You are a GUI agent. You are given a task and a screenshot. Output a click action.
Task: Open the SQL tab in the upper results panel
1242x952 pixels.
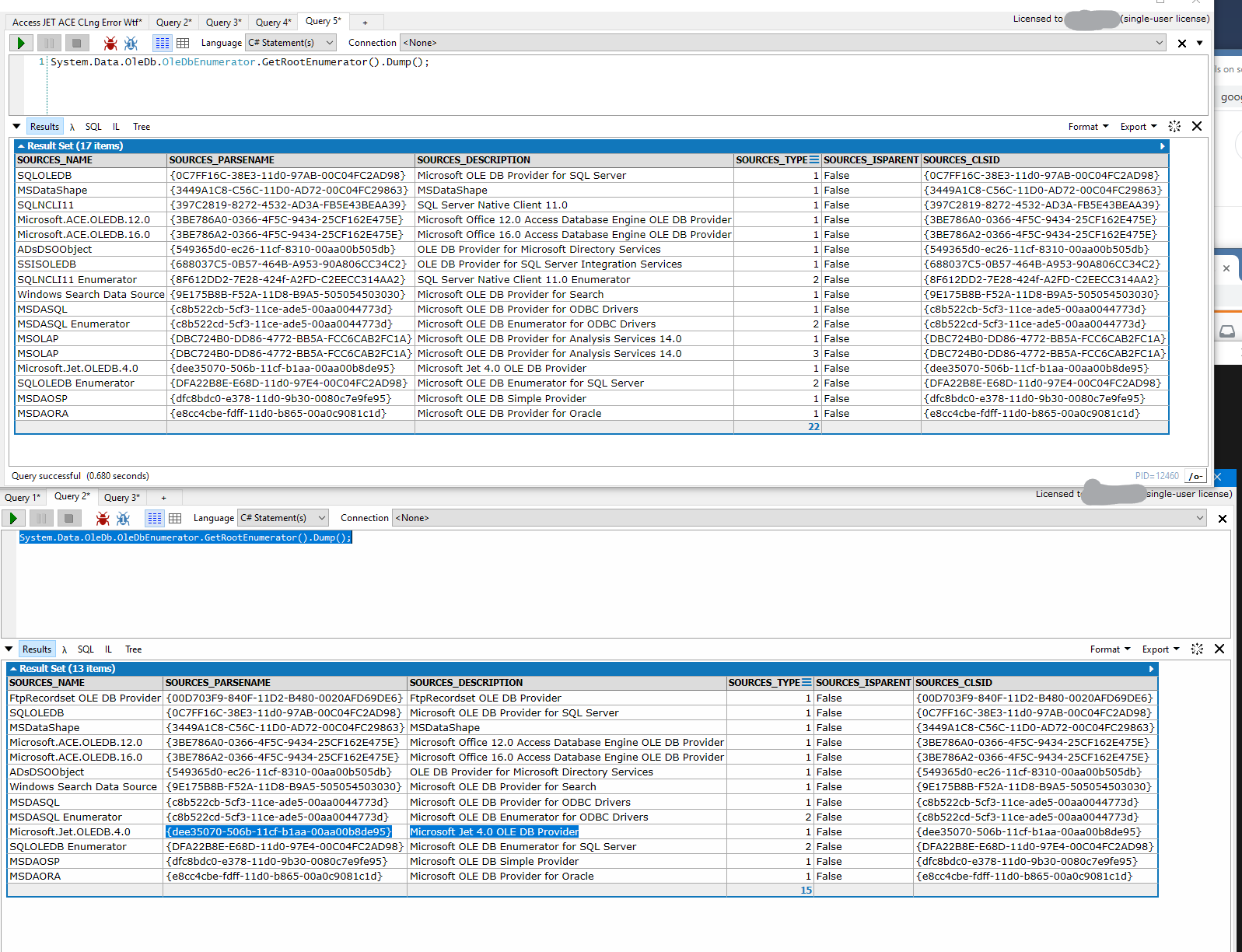pyautogui.click(x=93, y=127)
